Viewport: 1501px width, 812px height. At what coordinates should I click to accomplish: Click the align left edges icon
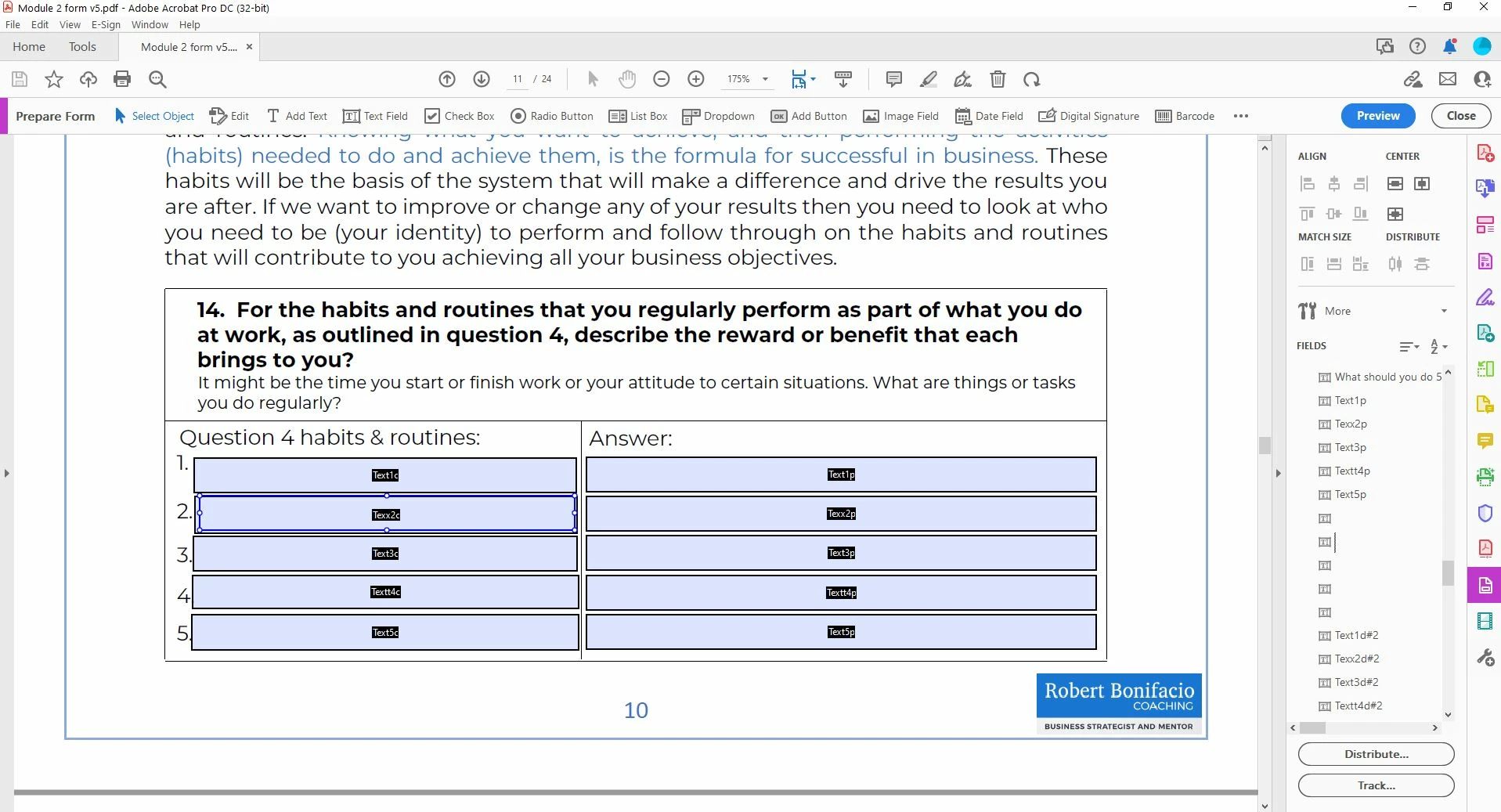1307,184
